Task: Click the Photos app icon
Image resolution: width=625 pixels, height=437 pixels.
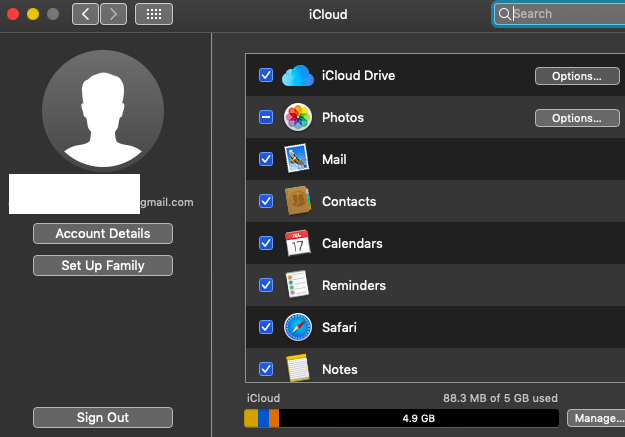Action: pyautogui.click(x=298, y=117)
